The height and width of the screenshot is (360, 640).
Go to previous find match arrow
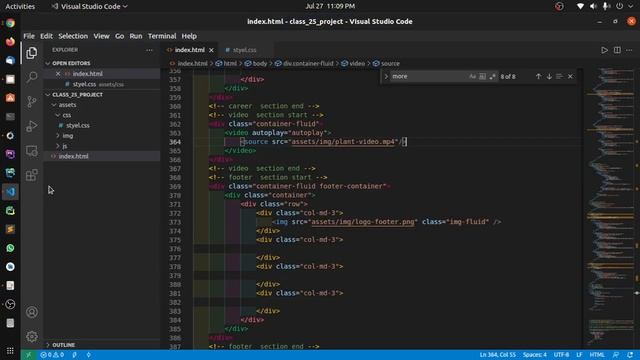click(x=538, y=76)
